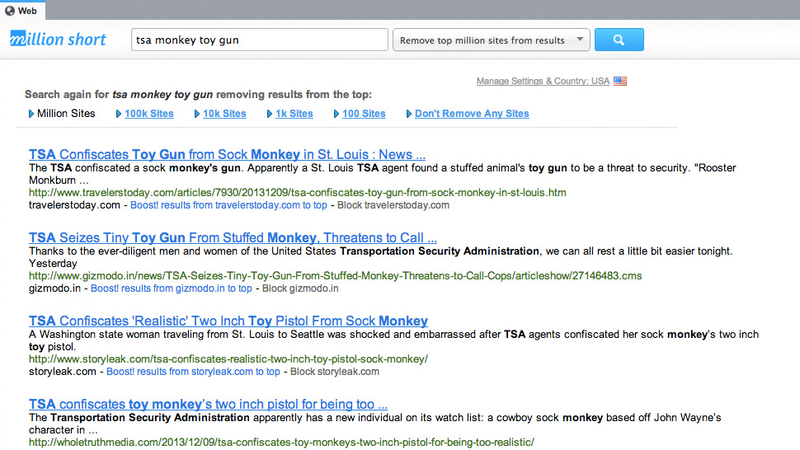
Task: Boost results from storyleak.com to top
Action: point(193,371)
